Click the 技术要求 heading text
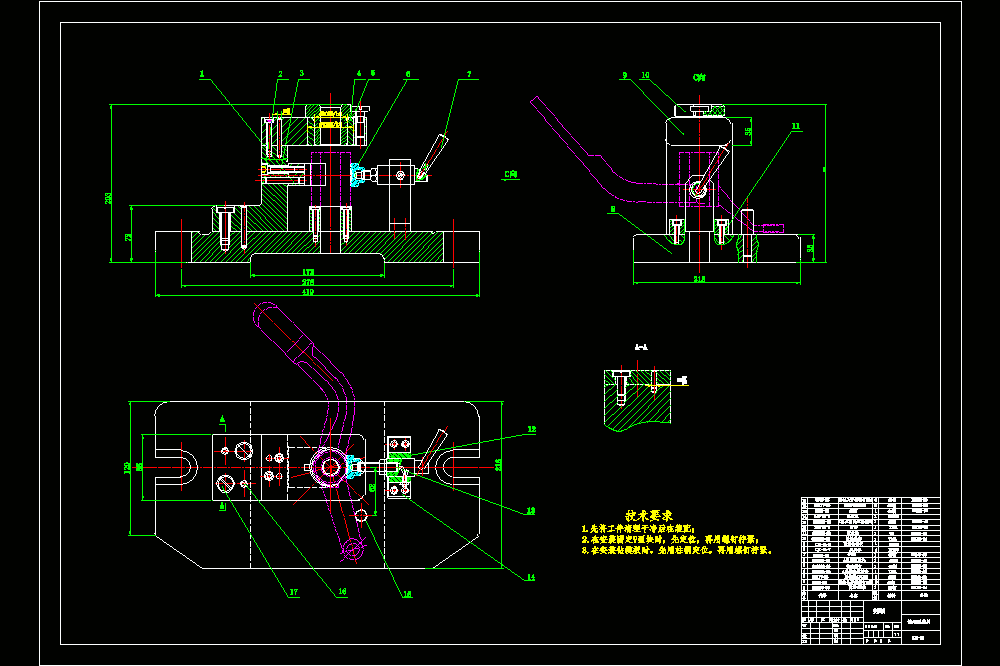Viewport: 1000px width, 666px height. [x=649, y=516]
